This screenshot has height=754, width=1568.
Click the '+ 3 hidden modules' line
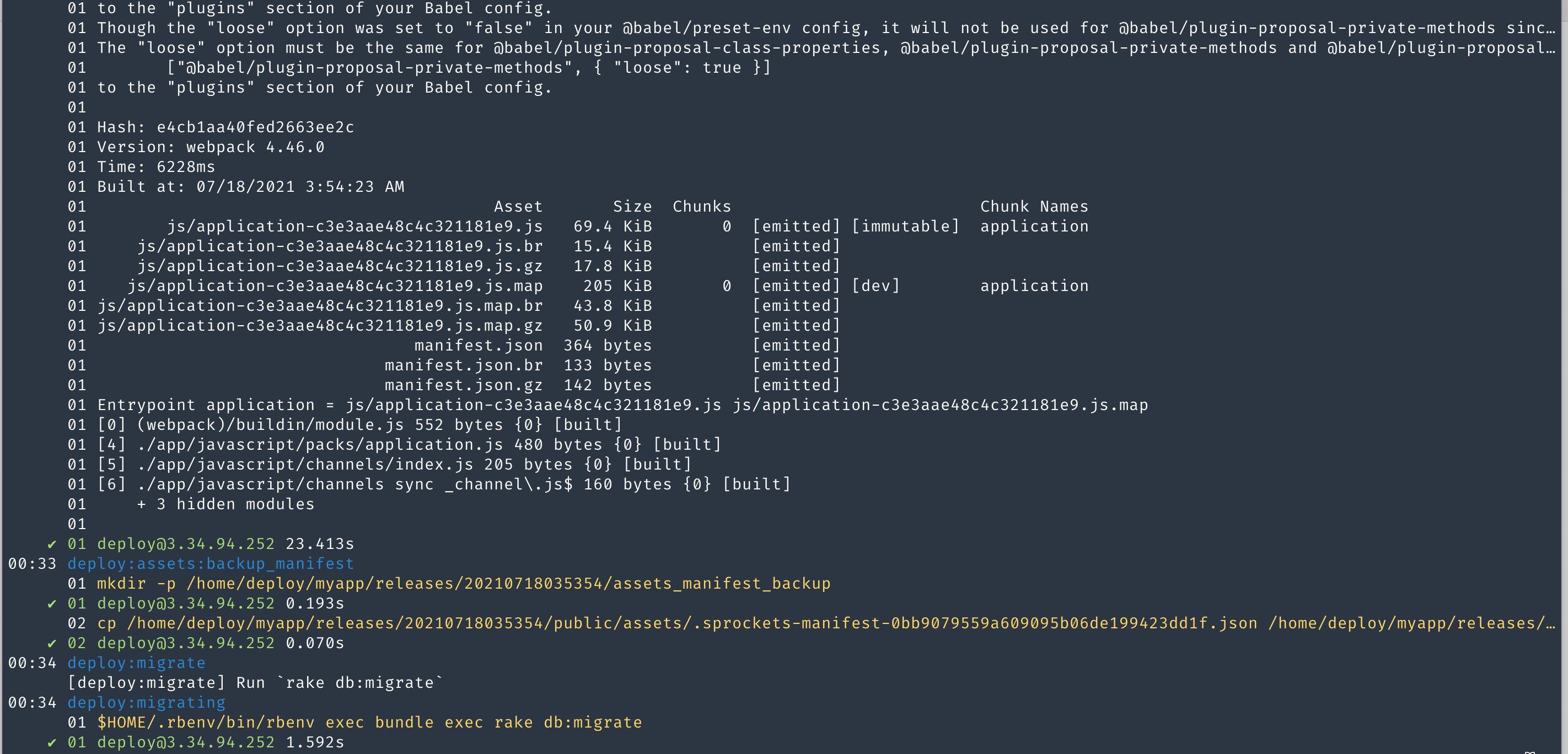coord(225,504)
